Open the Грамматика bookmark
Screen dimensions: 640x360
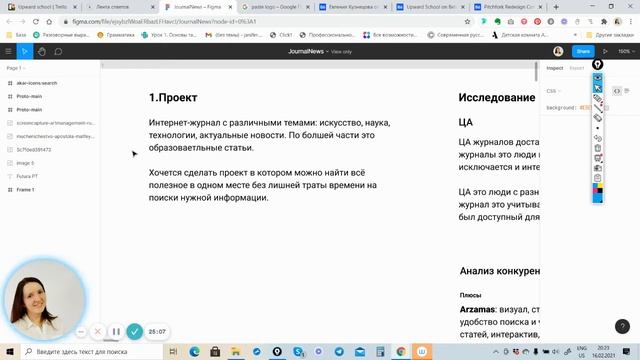[x=116, y=35]
